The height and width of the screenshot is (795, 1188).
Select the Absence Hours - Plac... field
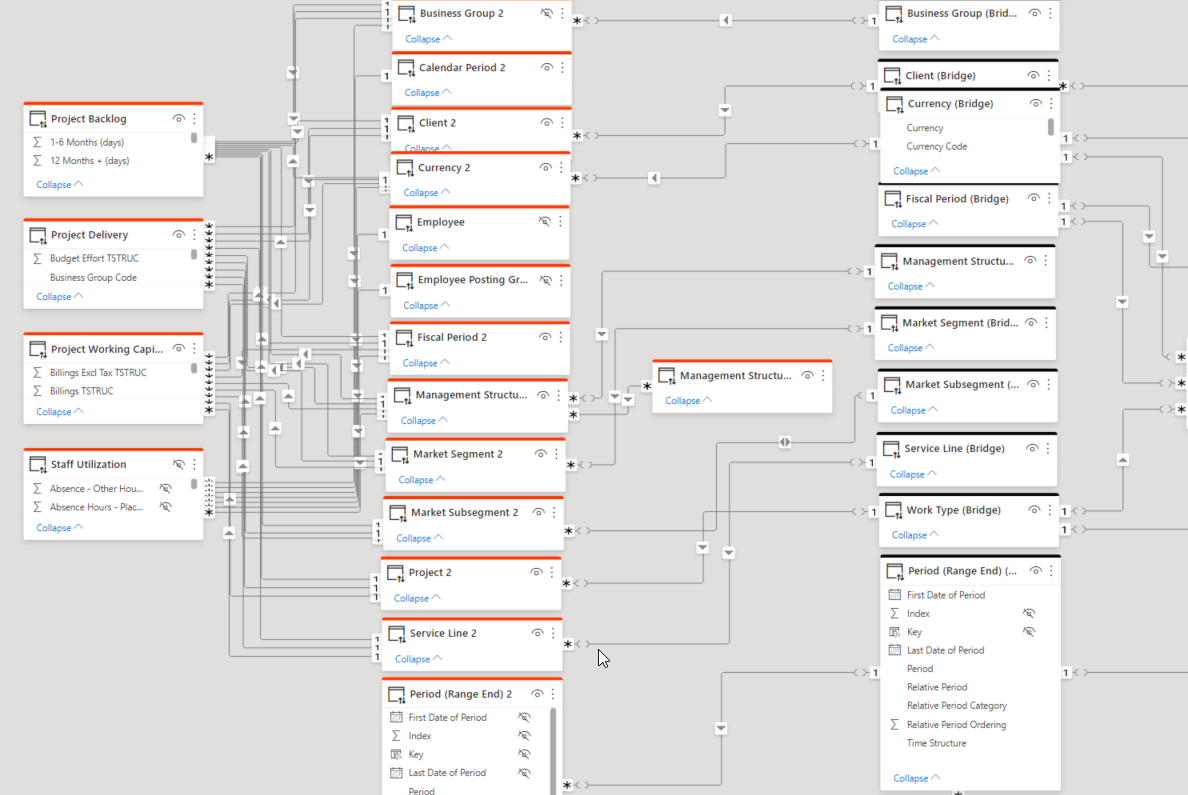tap(96, 508)
